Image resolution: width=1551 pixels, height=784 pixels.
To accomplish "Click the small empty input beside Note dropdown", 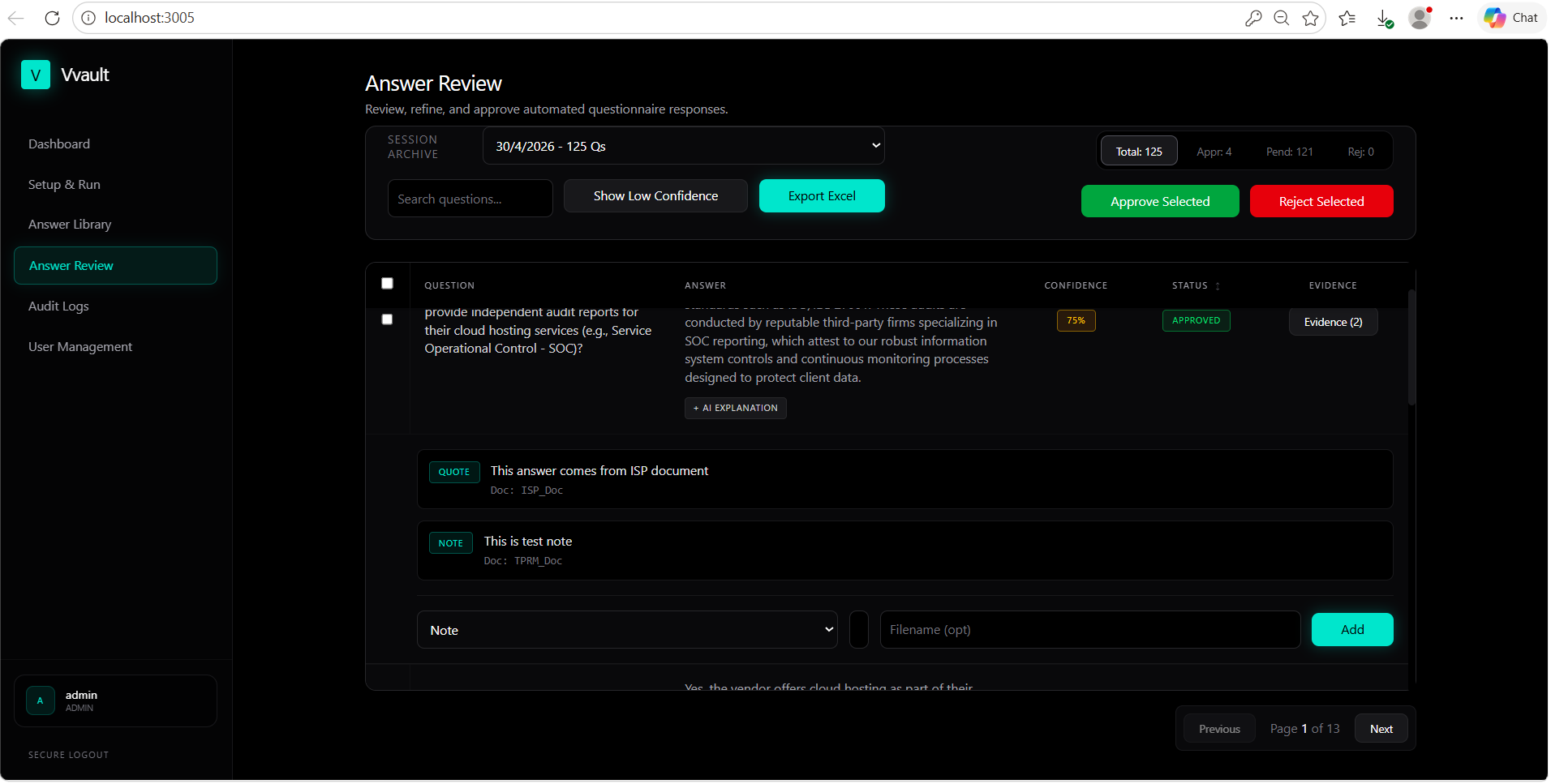I will pyautogui.click(x=859, y=629).
